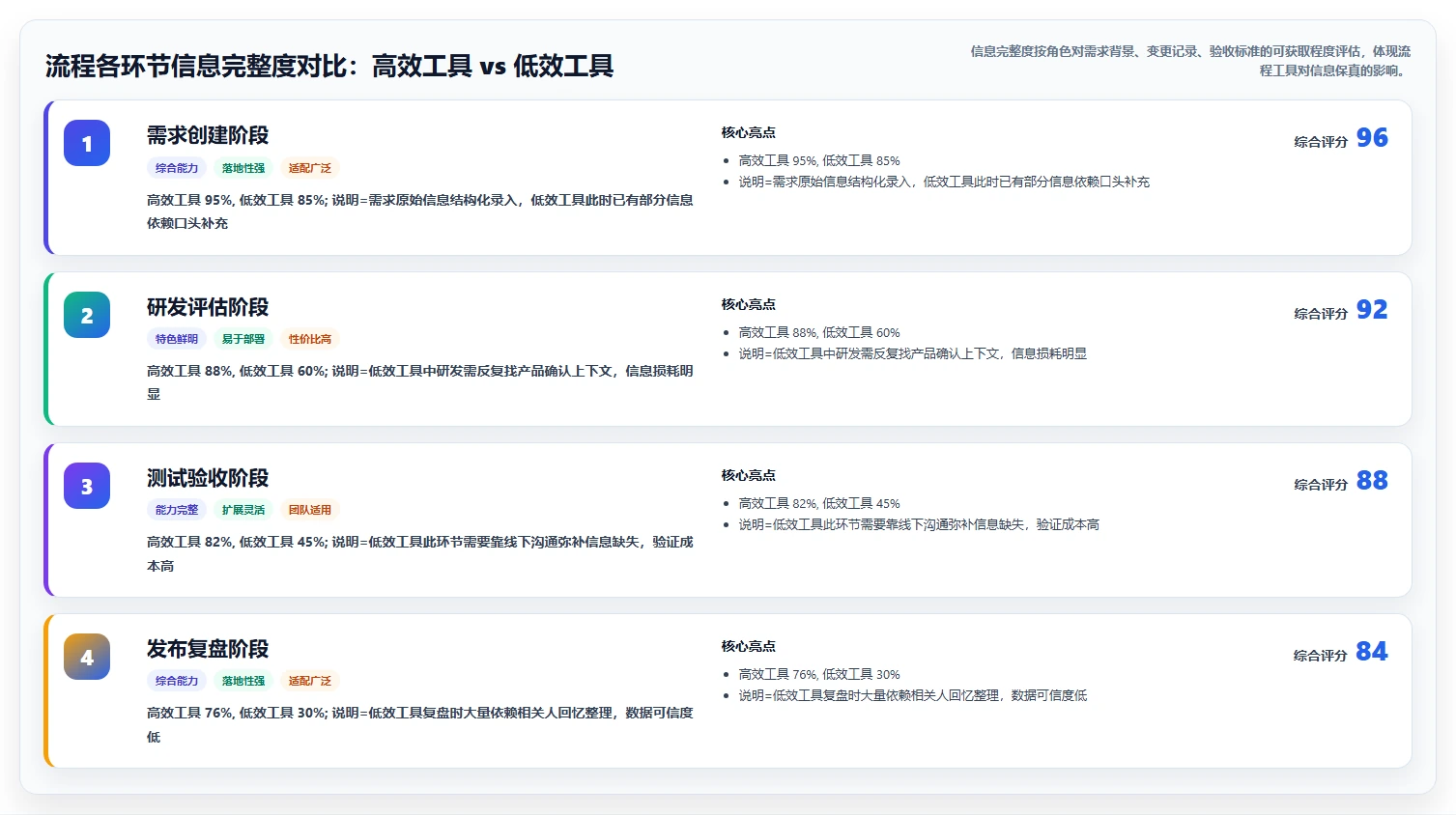
Task: Click 核心亮点 heading in 发布复盘阶段 card
Action: pos(749,646)
